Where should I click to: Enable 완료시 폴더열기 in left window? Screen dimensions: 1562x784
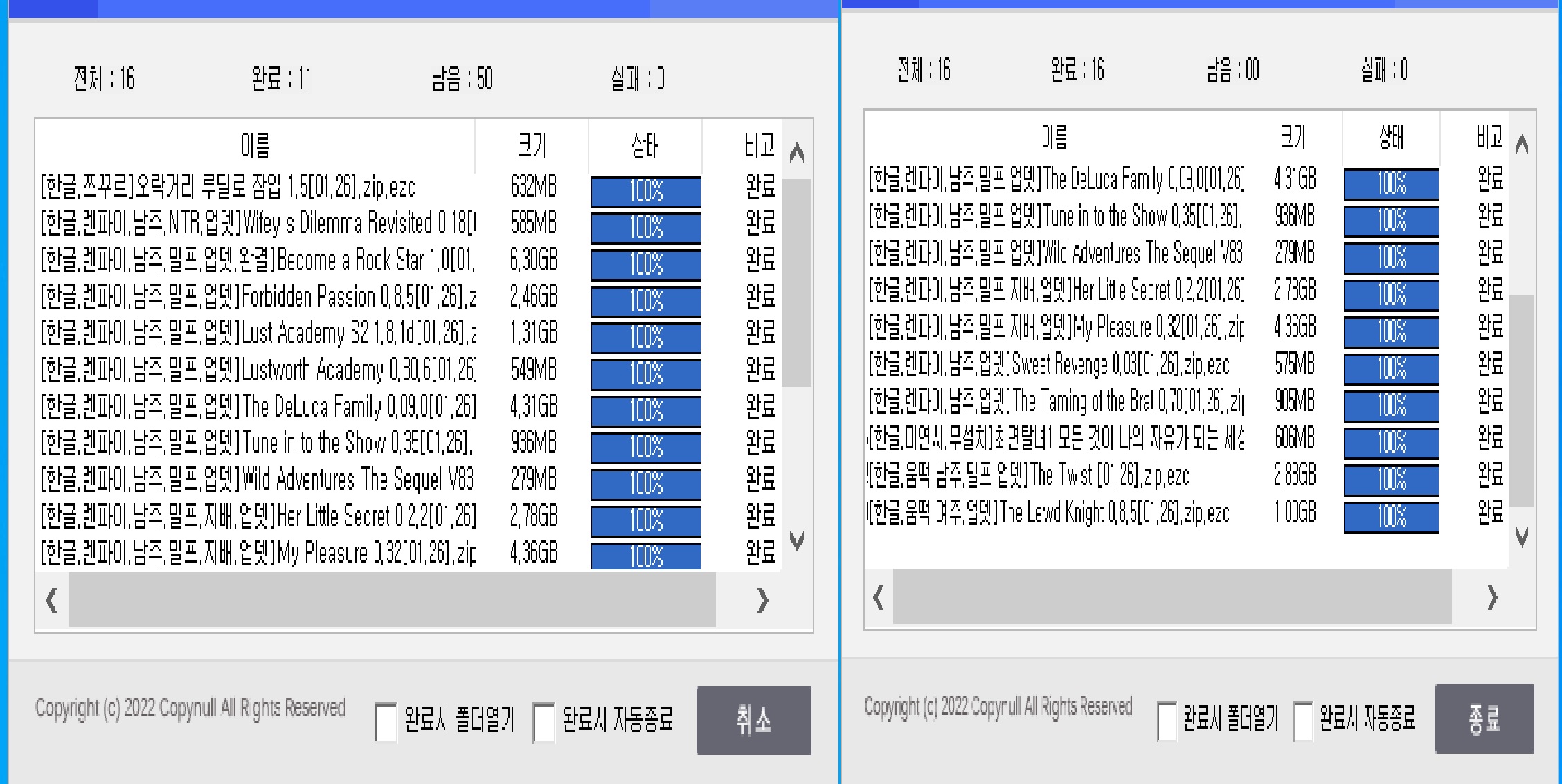[386, 722]
